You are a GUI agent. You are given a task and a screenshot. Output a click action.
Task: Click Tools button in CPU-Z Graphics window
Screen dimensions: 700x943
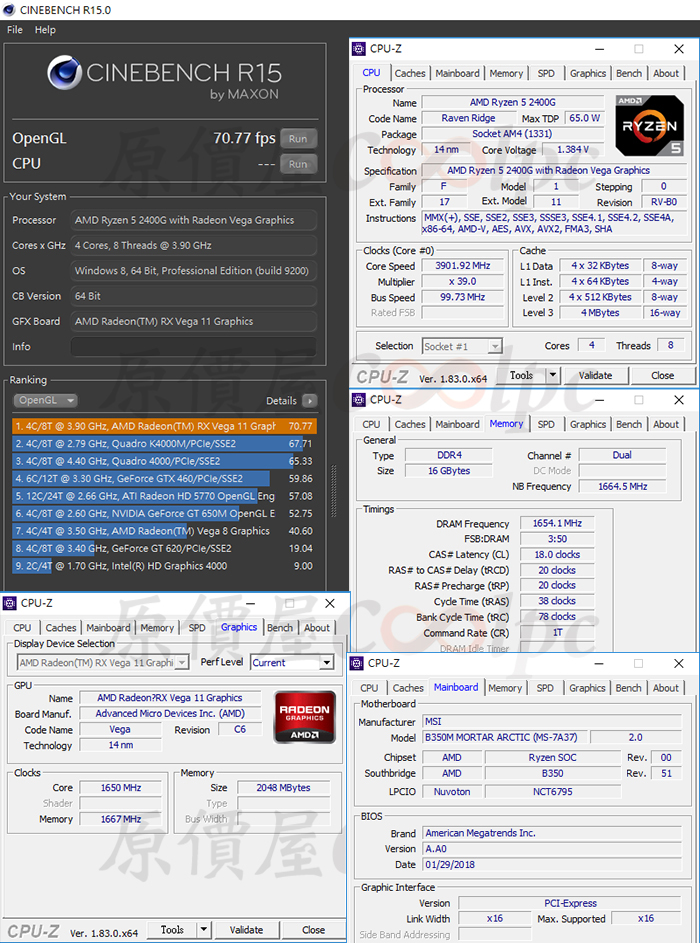click(172, 930)
